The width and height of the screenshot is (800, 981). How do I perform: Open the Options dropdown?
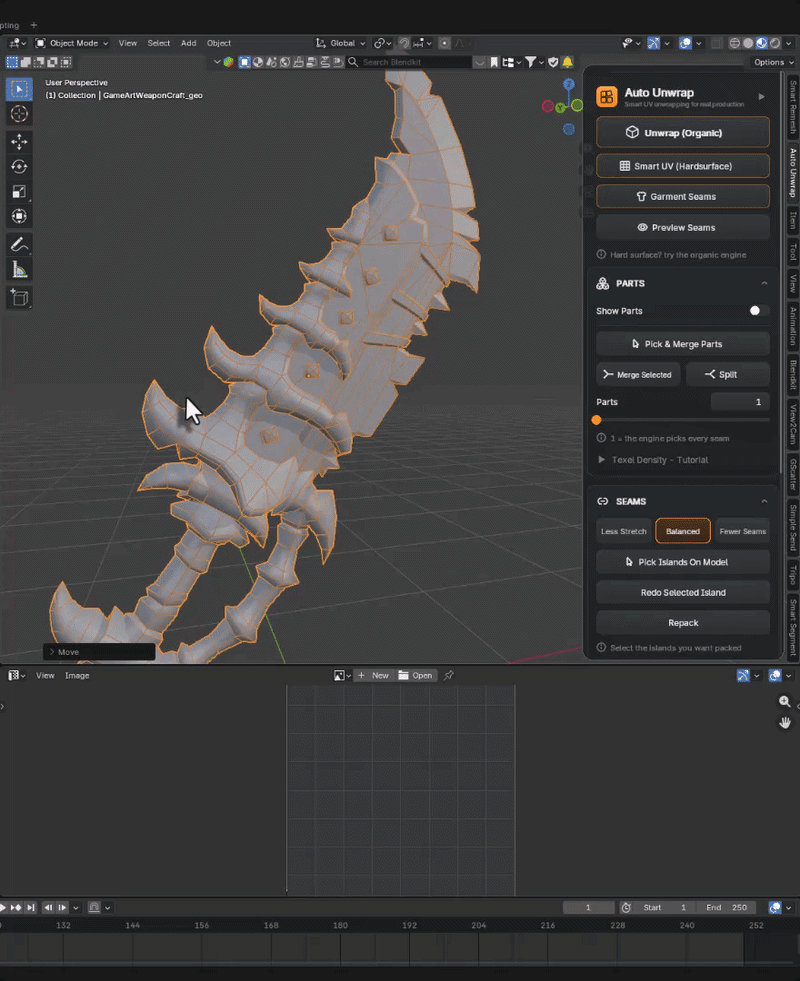774,62
